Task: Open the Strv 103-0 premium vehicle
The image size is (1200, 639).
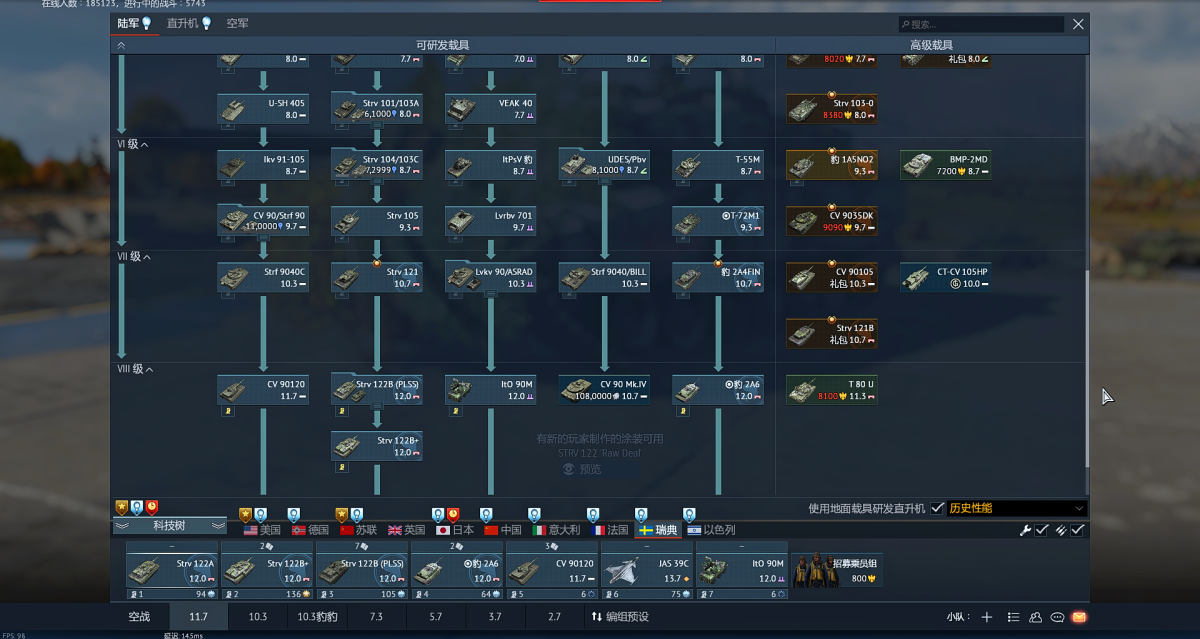Action: click(x=832, y=108)
